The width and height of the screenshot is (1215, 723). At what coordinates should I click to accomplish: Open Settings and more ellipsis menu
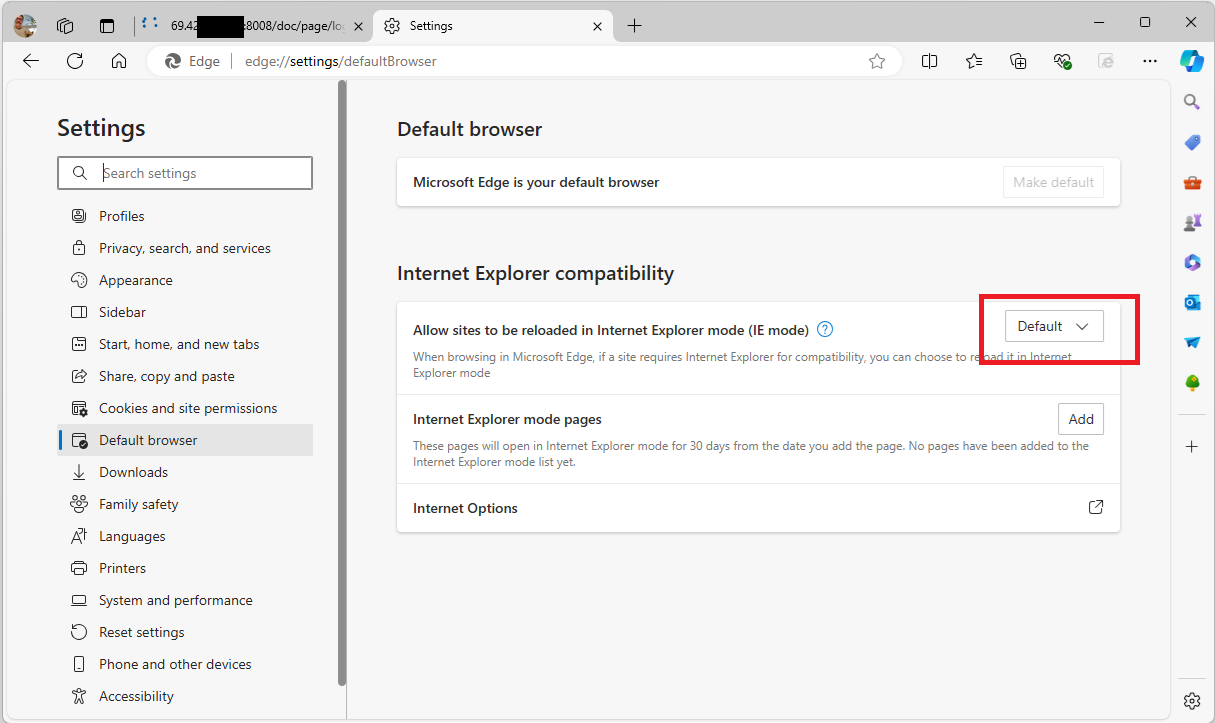(x=1150, y=61)
